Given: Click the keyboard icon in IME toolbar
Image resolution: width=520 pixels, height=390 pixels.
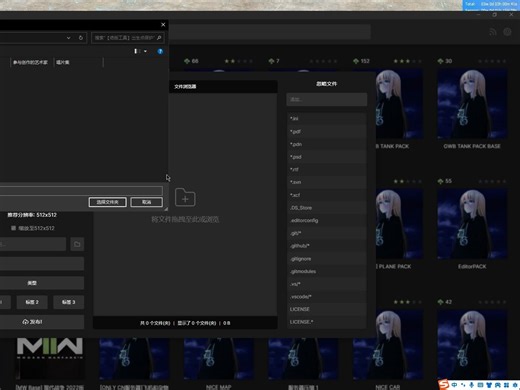Looking at the screenshot, I should pos(480,385).
